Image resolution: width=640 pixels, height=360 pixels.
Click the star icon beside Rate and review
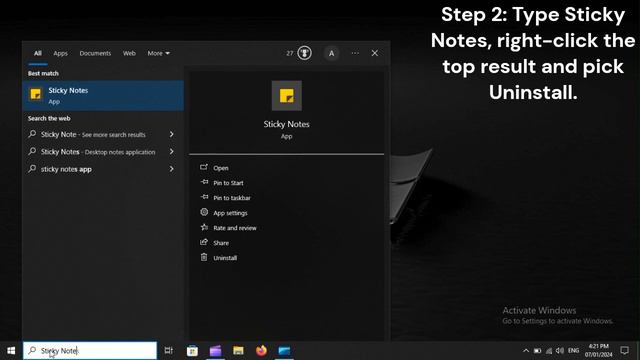204,227
